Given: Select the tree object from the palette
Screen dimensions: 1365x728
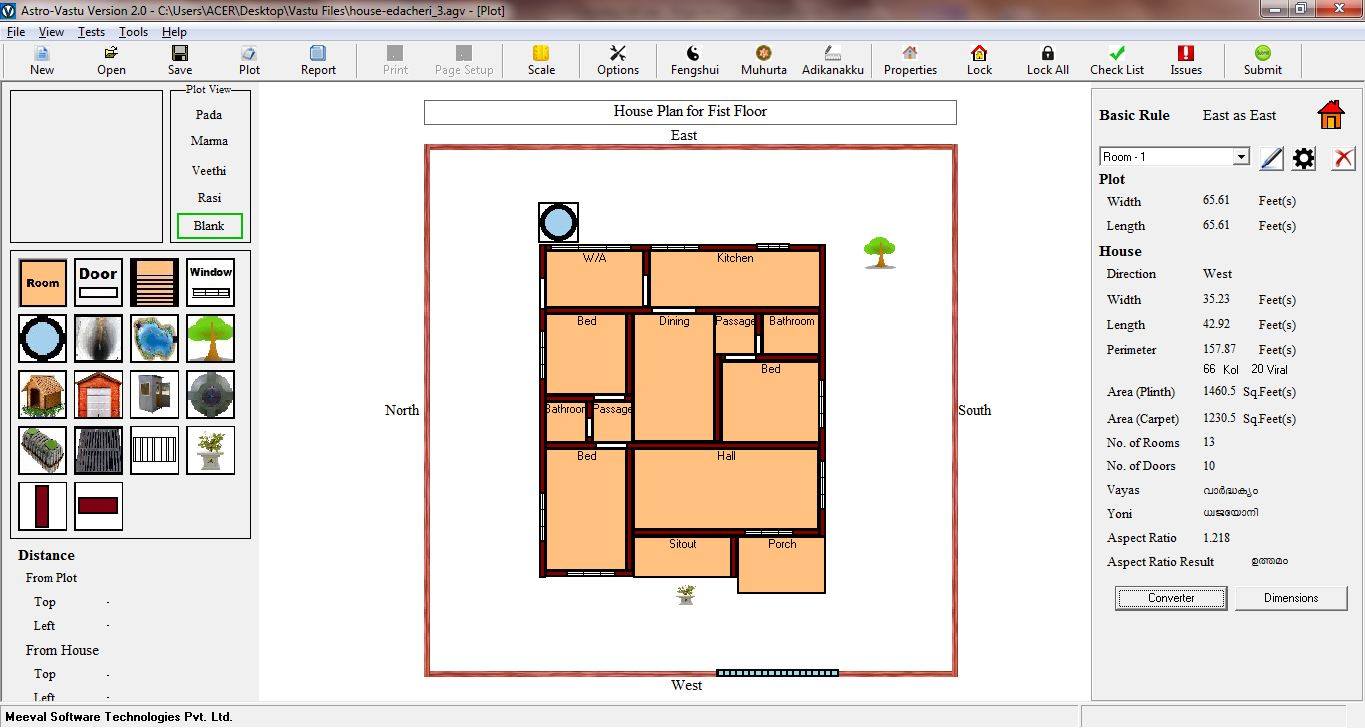Looking at the screenshot, I should tap(210, 339).
